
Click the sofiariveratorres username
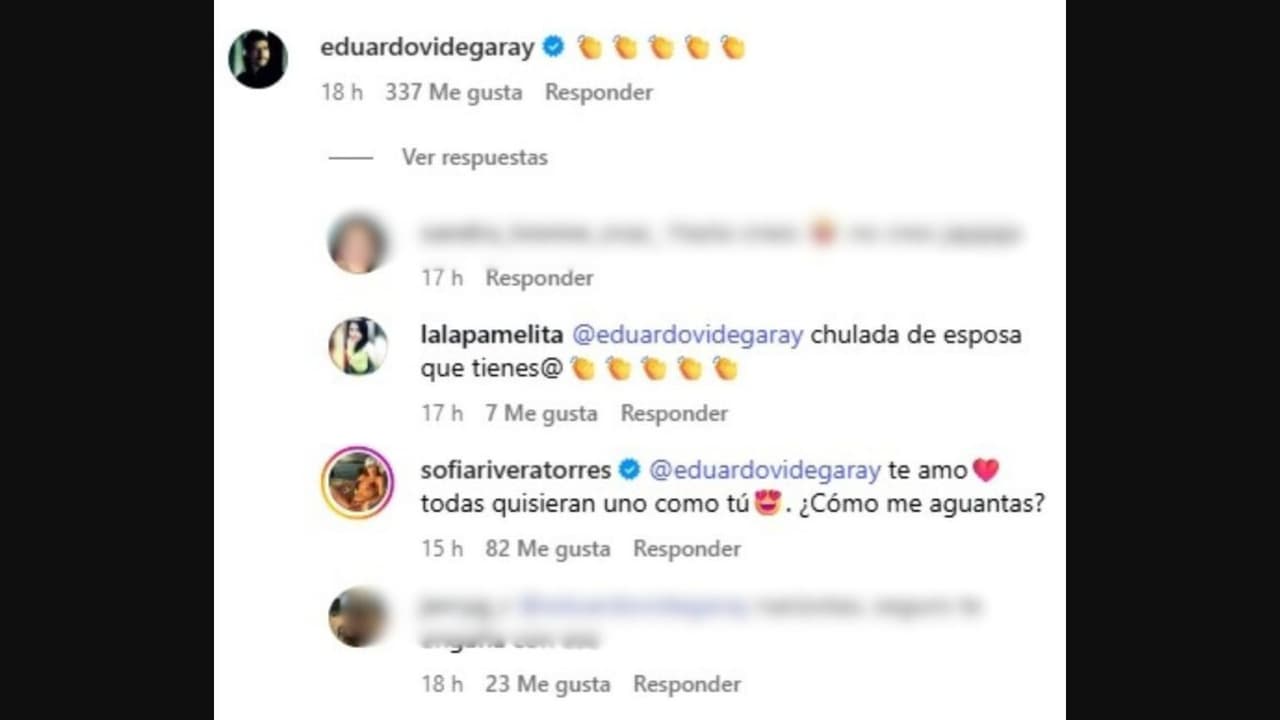point(516,470)
